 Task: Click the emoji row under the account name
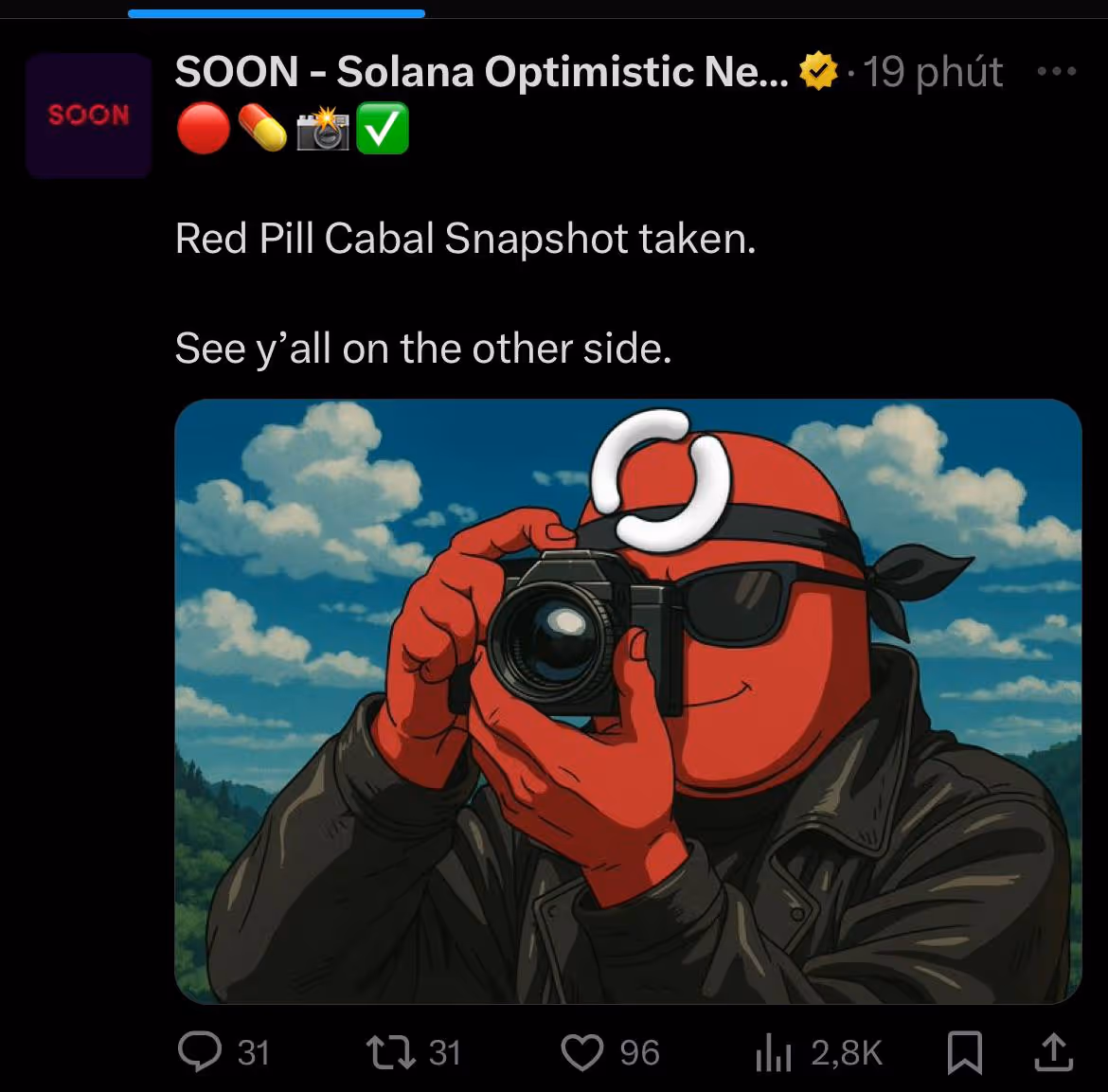293,128
